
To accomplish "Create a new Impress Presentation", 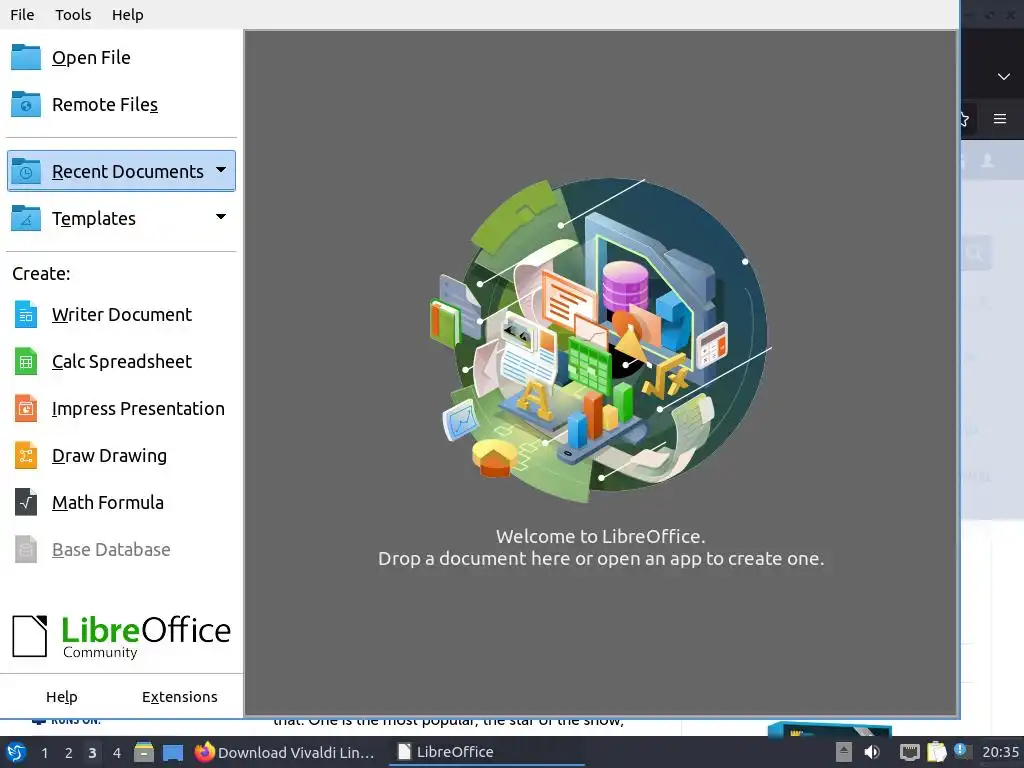I will tap(121, 409).
